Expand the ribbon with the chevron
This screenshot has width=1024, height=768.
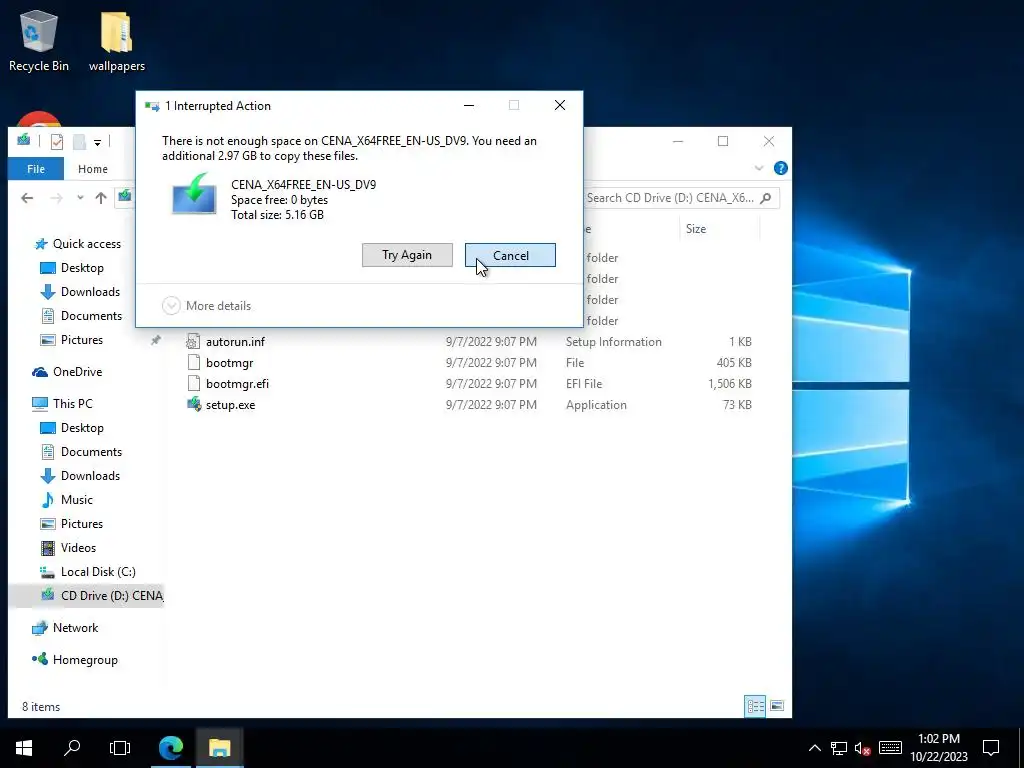(x=759, y=168)
